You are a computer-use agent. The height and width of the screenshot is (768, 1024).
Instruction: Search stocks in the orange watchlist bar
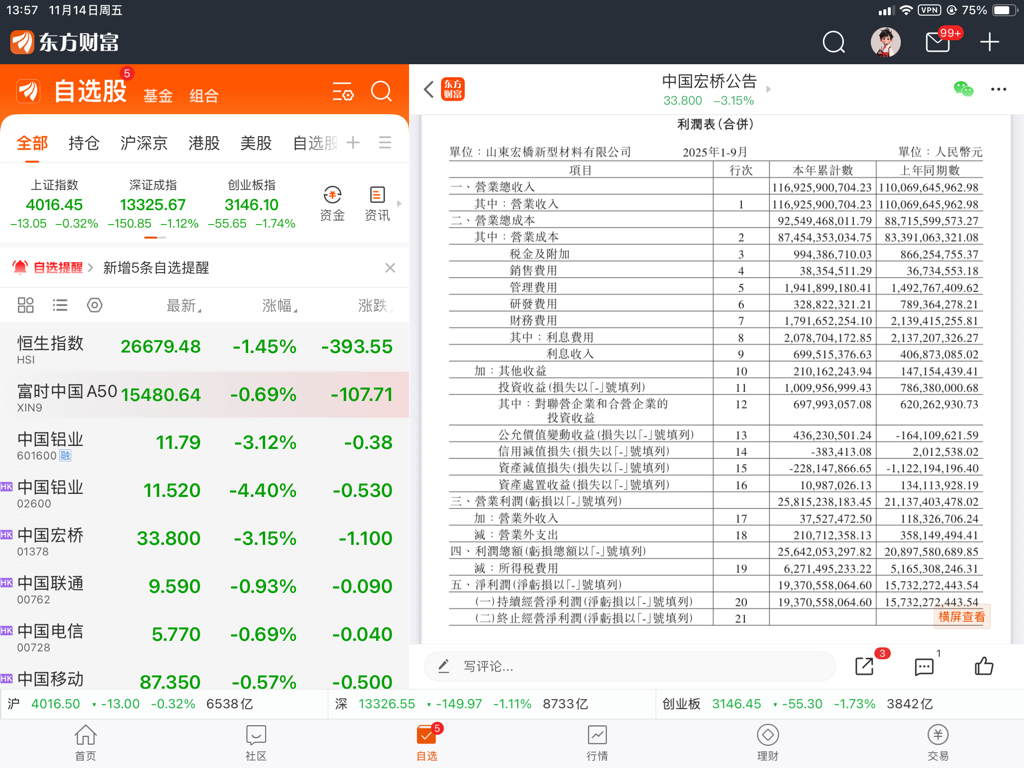381,91
